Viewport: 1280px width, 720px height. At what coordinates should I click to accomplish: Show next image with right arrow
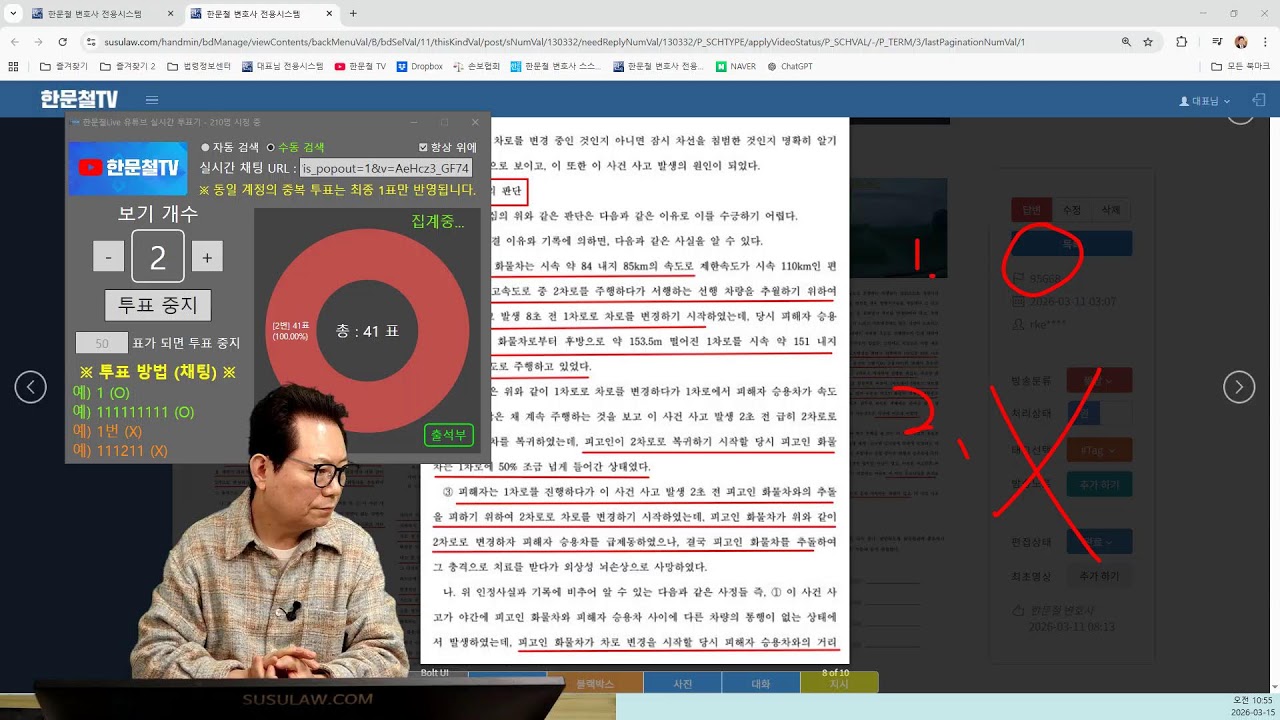click(x=1239, y=387)
